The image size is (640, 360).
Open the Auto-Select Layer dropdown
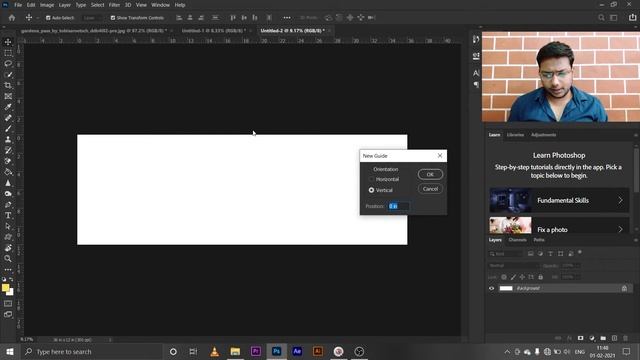pyautogui.click(x=93, y=18)
